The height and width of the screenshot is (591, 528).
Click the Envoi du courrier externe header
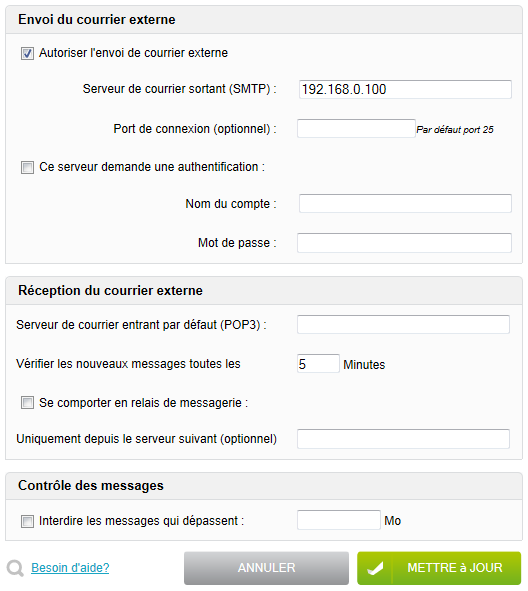(97, 20)
